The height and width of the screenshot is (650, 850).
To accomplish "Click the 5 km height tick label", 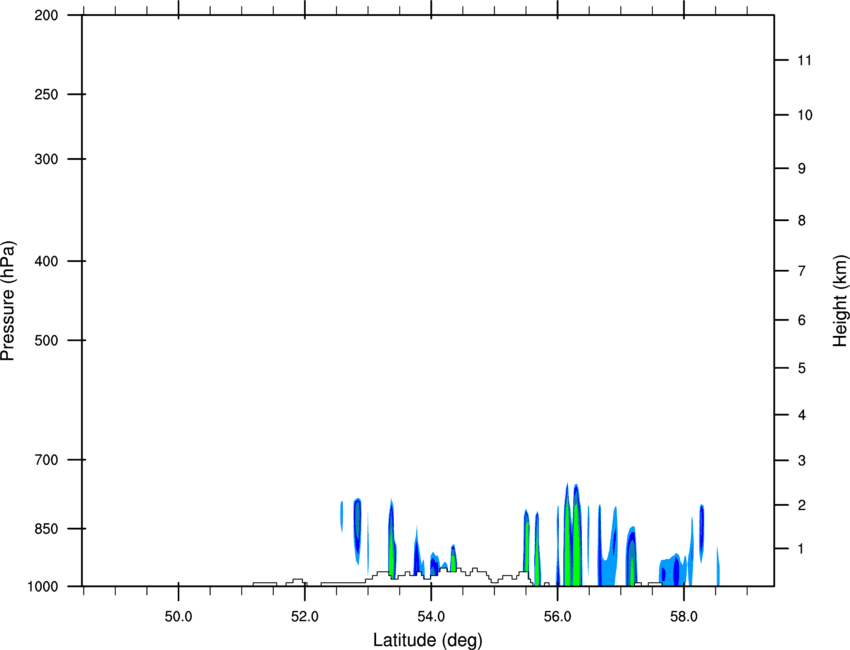I will click(x=802, y=368).
